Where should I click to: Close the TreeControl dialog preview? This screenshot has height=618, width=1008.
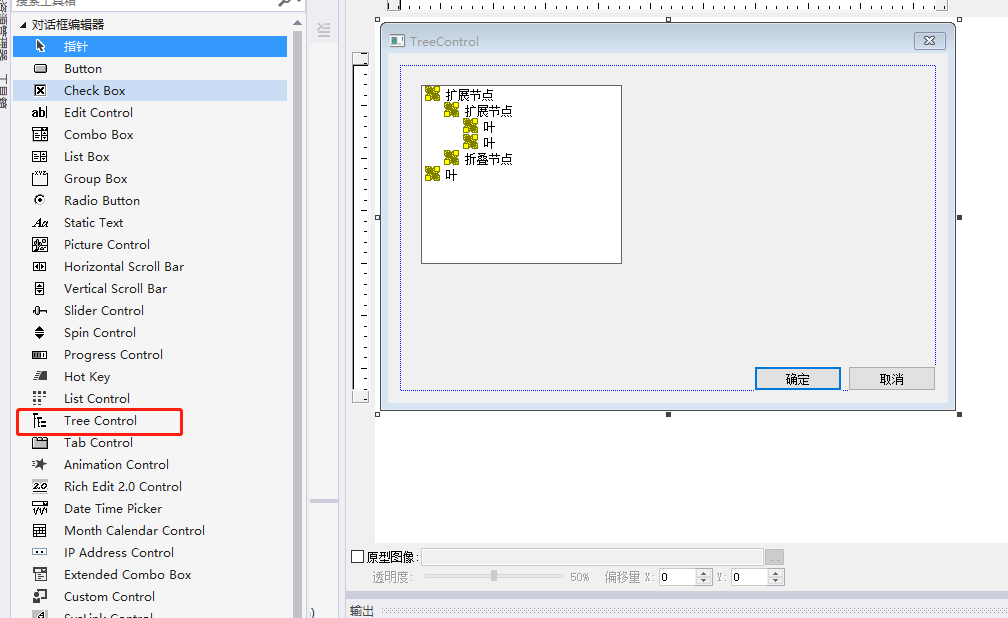tap(930, 41)
